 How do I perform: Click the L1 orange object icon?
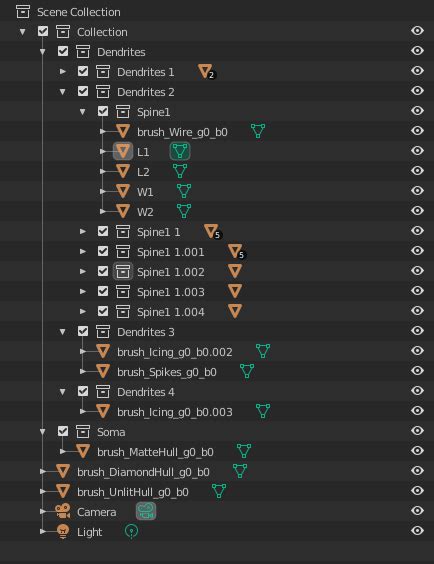(123, 151)
